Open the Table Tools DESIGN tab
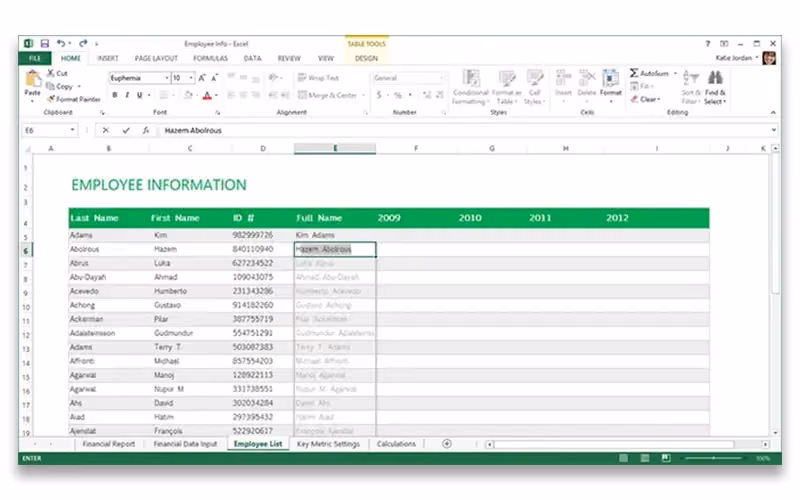This screenshot has width=800, height=500. pos(366,58)
